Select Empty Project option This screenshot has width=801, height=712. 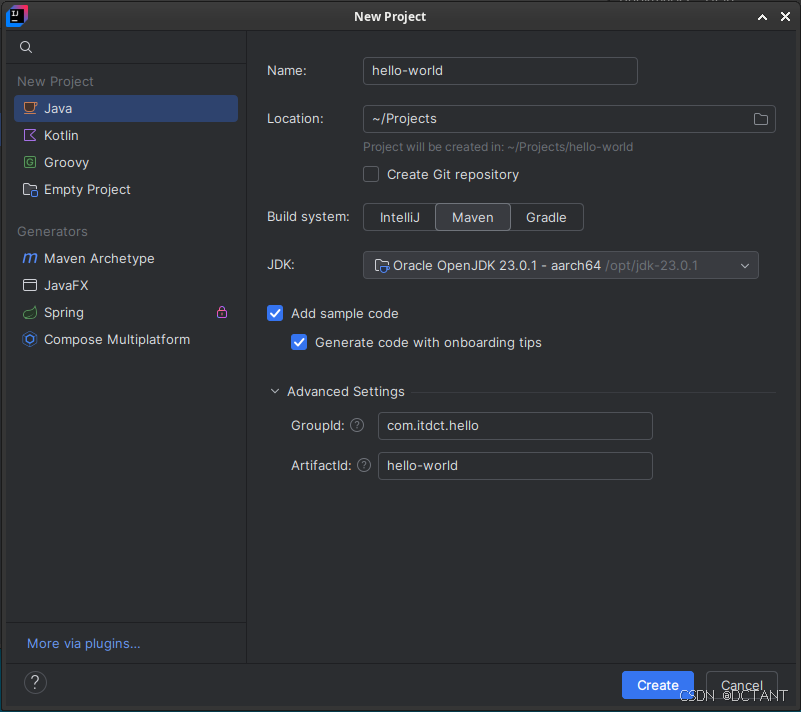coord(126,189)
